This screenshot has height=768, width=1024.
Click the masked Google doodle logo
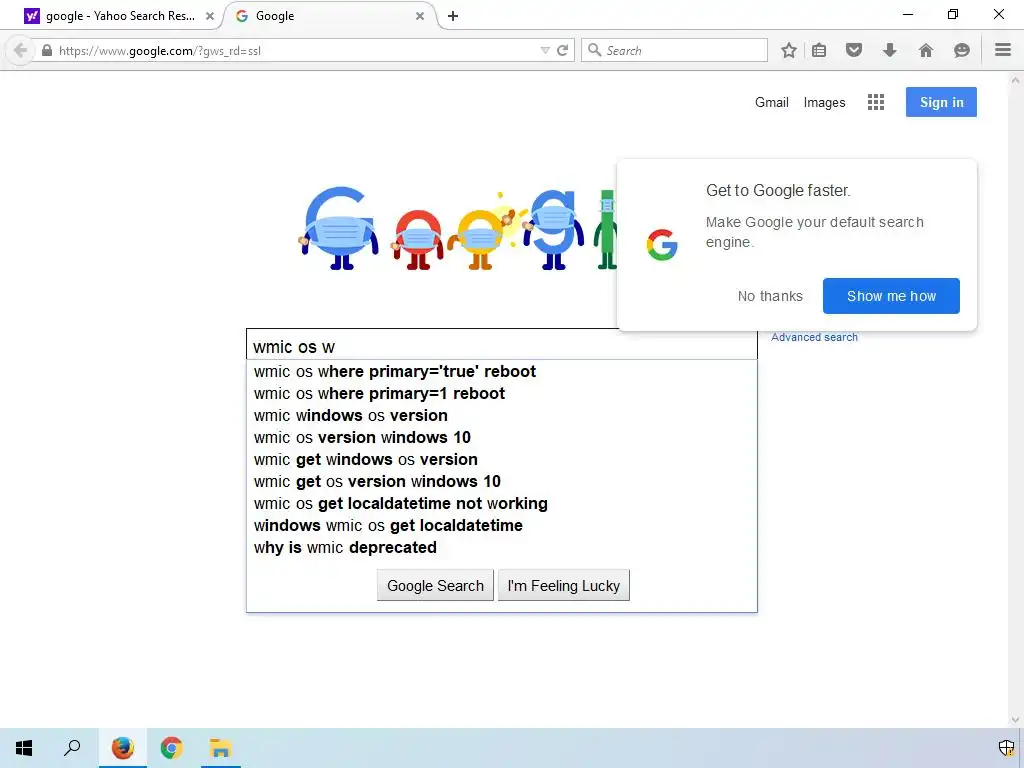pos(457,229)
